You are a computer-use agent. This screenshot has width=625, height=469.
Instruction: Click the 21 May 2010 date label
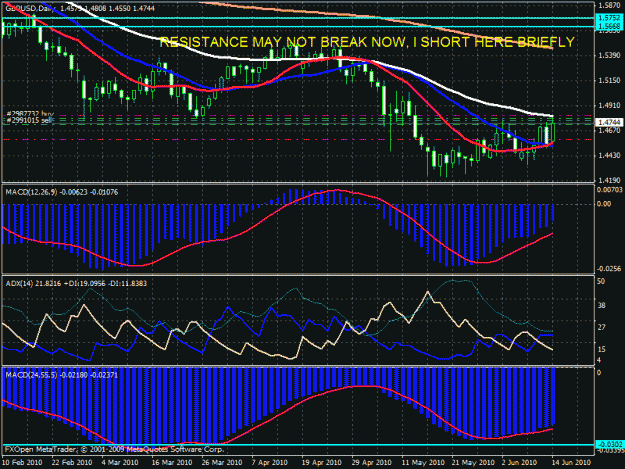click(x=473, y=463)
